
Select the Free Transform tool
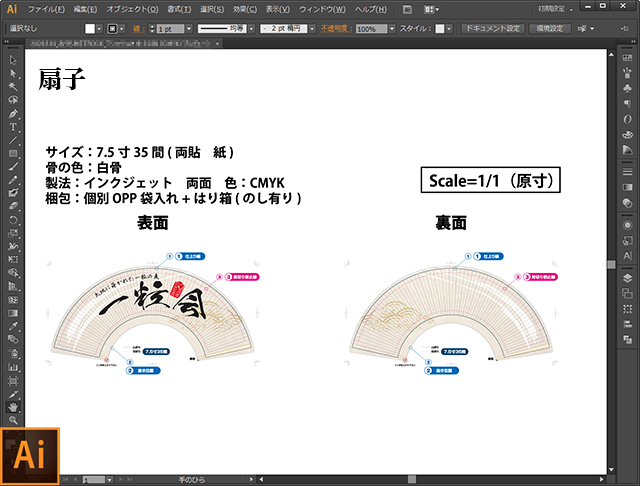13,260
